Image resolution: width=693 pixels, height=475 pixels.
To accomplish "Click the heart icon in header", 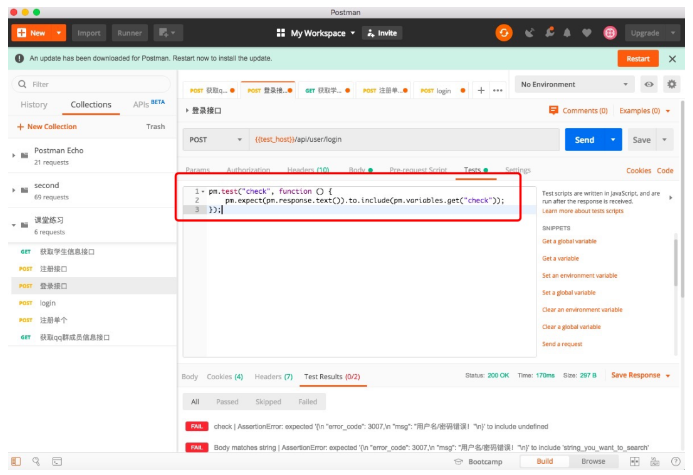I will tap(586, 33).
